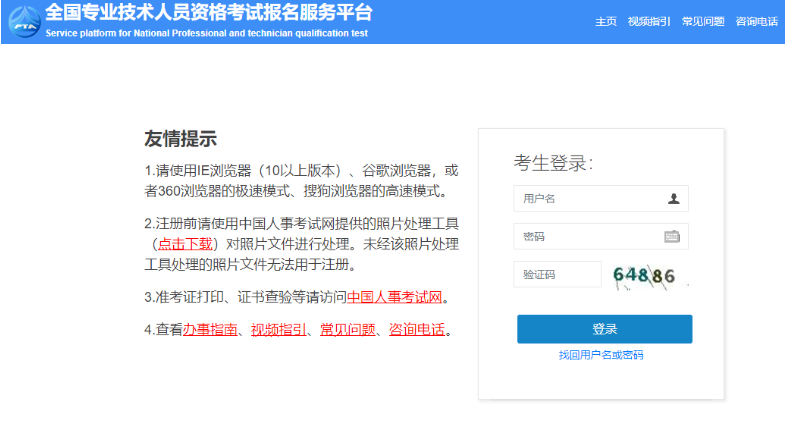Click the person icon in username field
The image size is (785, 422).
[x=673, y=198]
